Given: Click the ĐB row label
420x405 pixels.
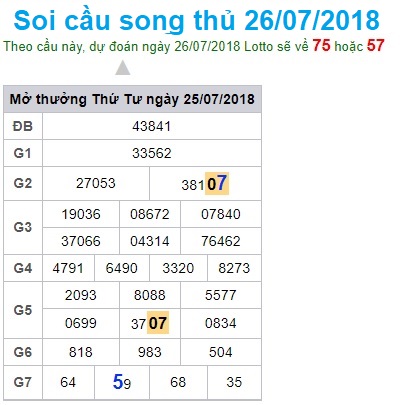Looking at the screenshot, I should 23,126.
